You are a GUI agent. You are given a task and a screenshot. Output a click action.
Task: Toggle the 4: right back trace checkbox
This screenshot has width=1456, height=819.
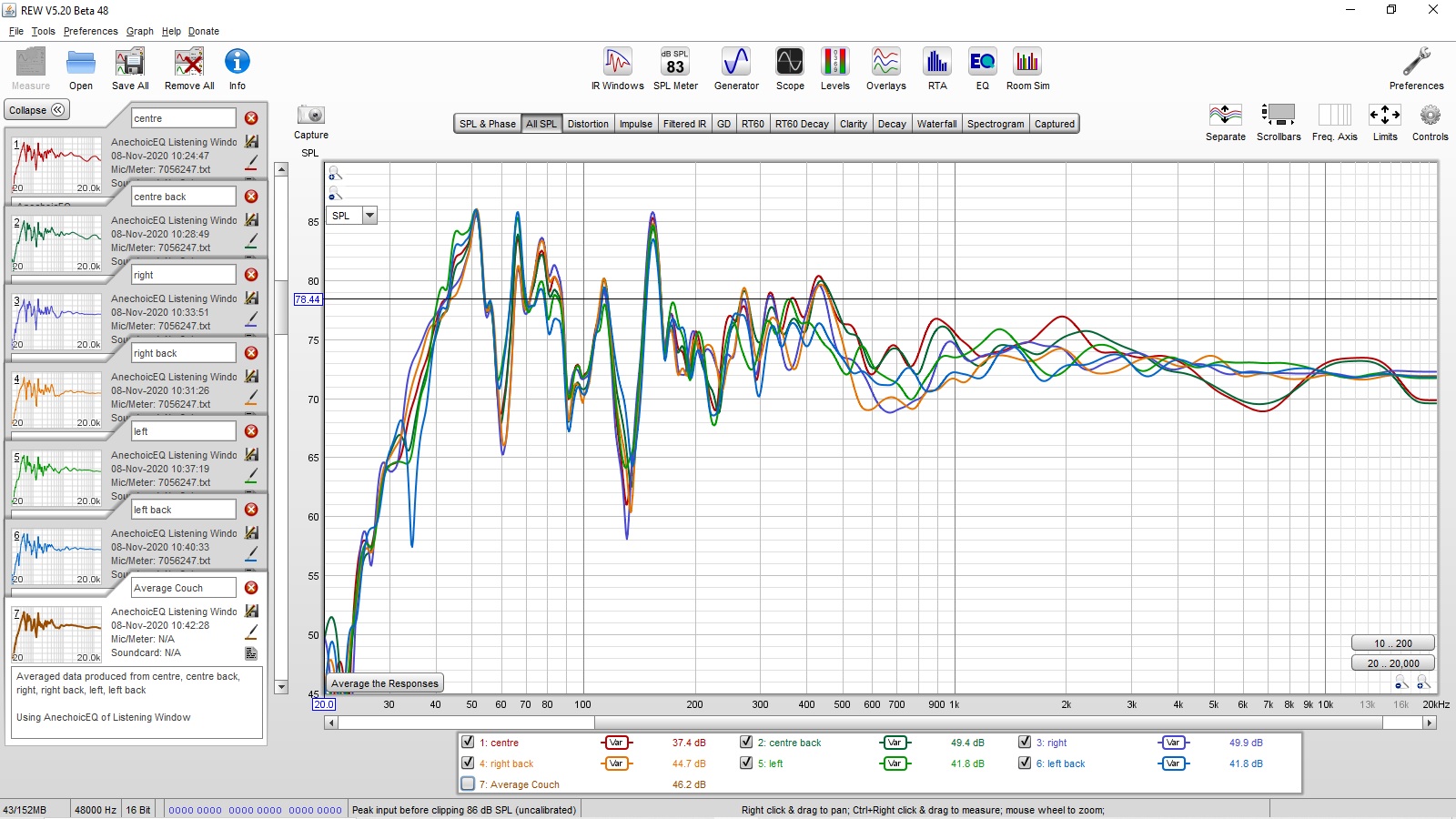[x=468, y=763]
